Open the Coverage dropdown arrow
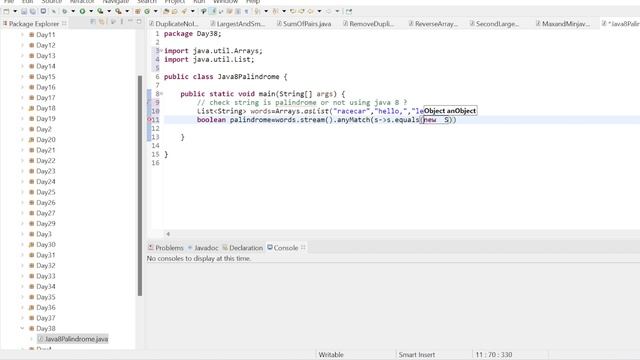The image size is (640, 360). (109, 11)
